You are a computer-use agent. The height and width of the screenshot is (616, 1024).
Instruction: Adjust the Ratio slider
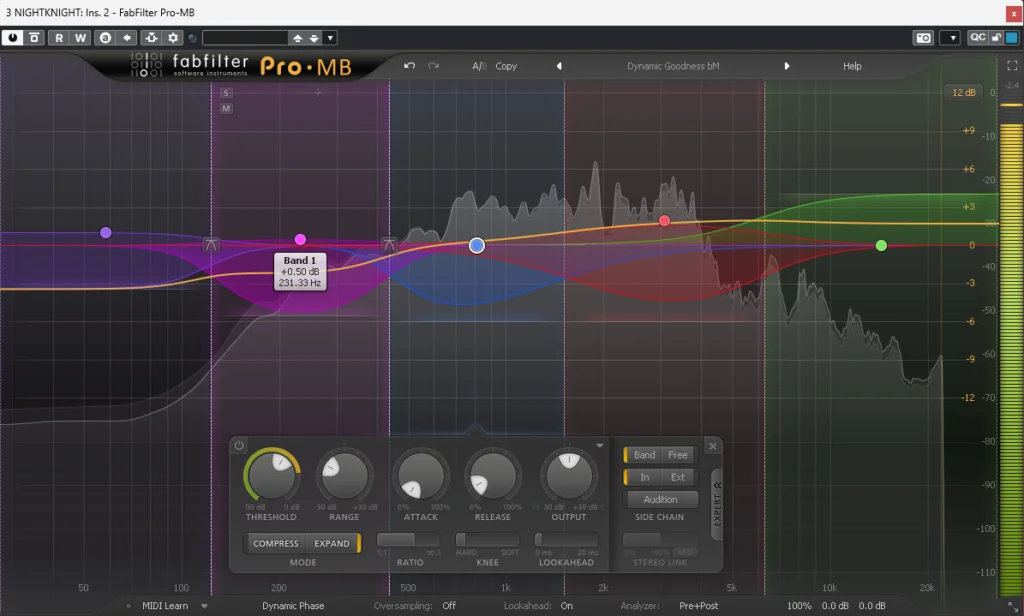pos(409,540)
